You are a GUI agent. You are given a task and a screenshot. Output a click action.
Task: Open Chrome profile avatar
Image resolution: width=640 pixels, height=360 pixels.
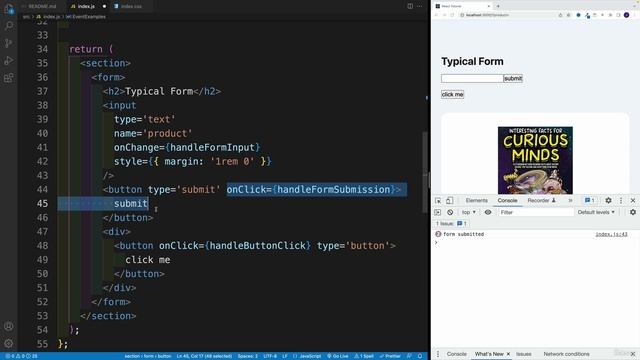pyautogui.click(x=627, y=15)
